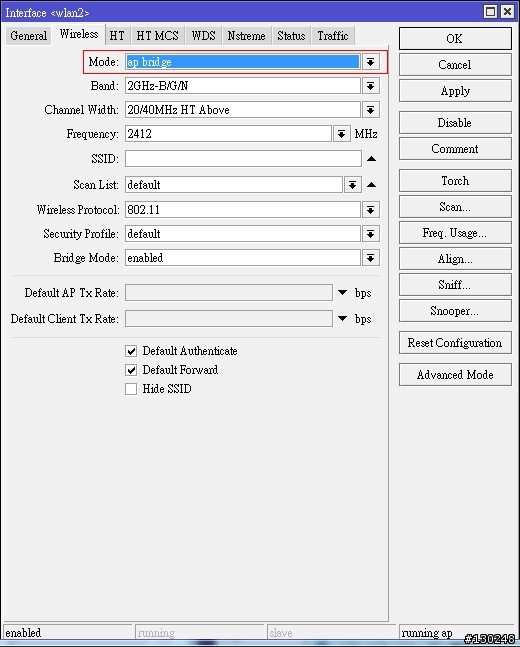This screenshot has height=647, width=520.
Task: Open the Scan List dropdown
Action: (x=352, y=185)
